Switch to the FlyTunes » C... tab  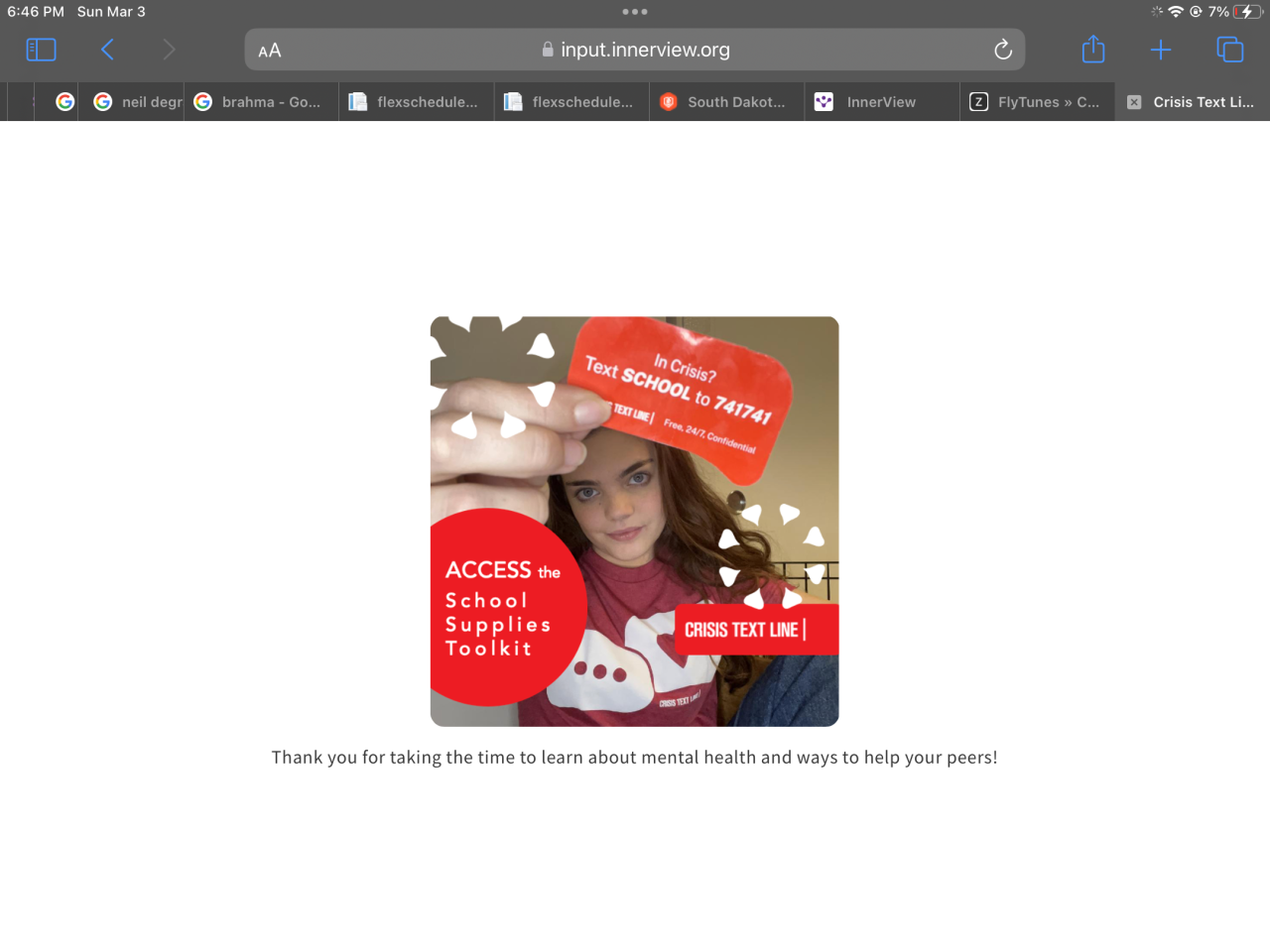[x=1037, y=102]
